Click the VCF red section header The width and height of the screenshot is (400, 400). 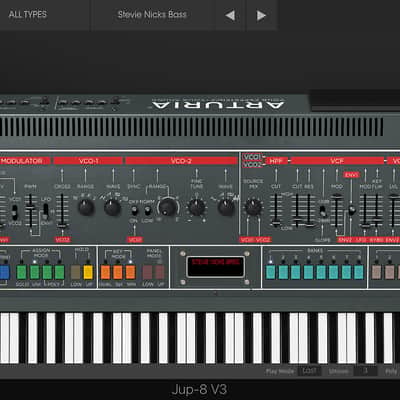click(337, 161)
